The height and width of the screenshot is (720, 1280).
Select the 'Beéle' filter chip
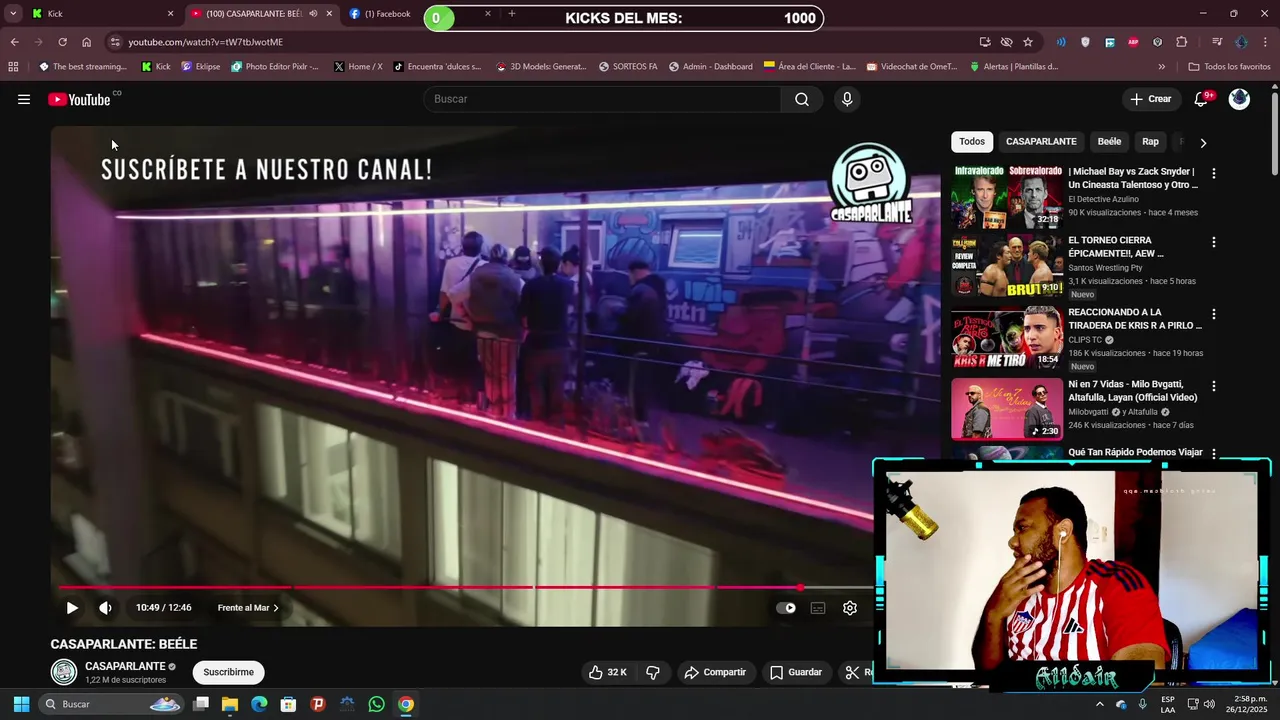[x=1109, y=142]
